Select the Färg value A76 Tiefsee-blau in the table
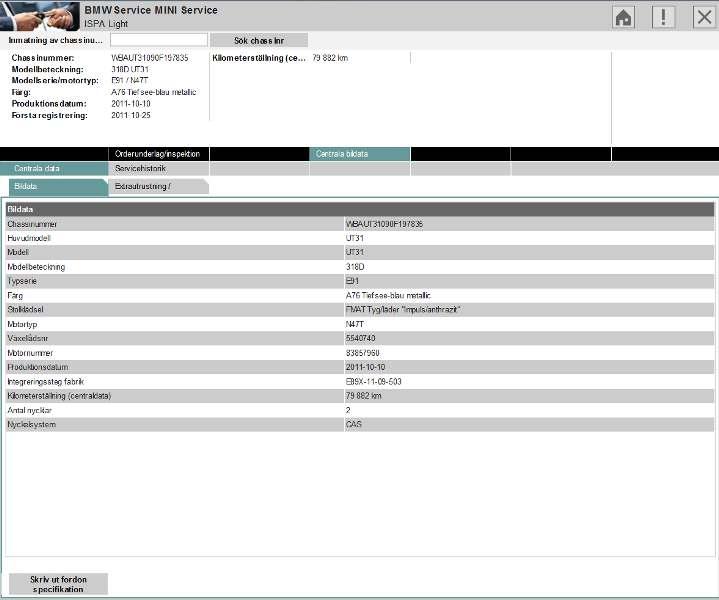The height and width of the screenshot is (600, 719). [388, 295]
